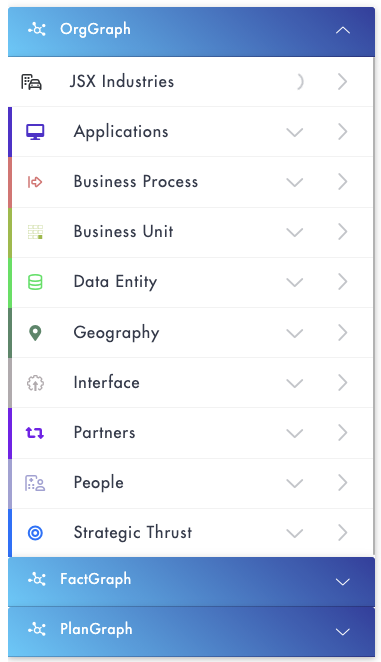Click the Geography map pin icon
381x662 pixels.
(x=35, y=333)
